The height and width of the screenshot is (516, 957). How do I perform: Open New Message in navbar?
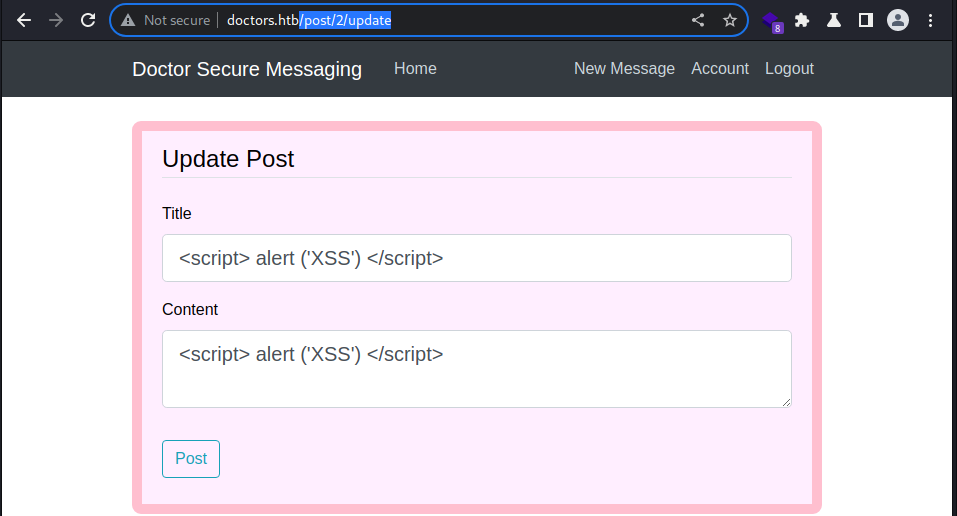pos(624,68)
